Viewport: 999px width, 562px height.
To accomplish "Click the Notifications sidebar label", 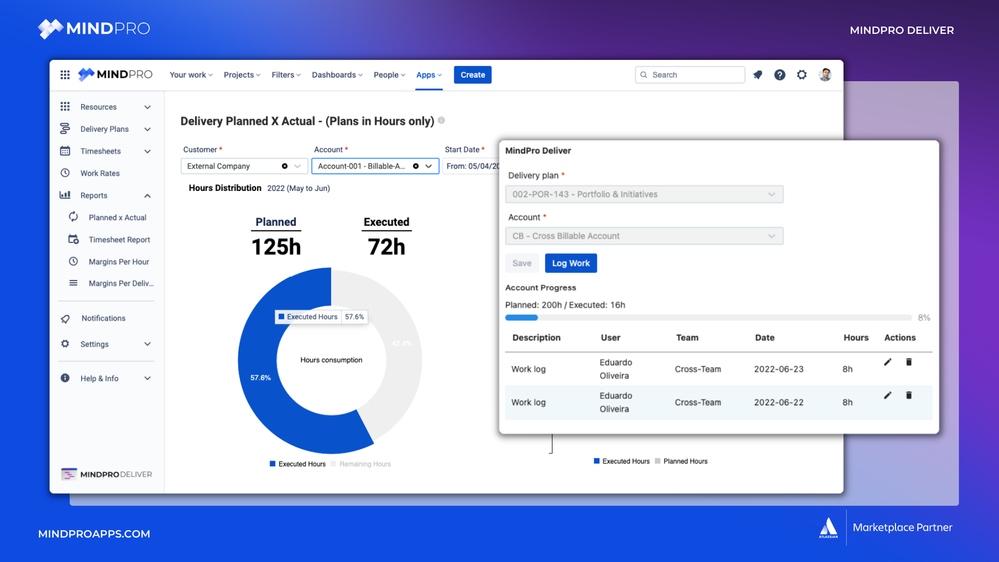I will click(103, 318).
